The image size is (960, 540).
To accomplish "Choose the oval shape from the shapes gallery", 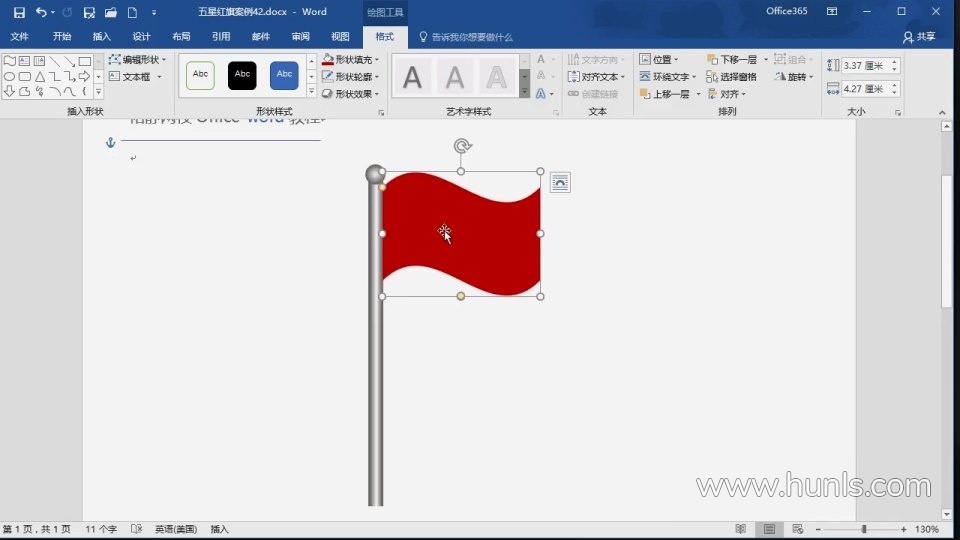I will click(9, 77).
